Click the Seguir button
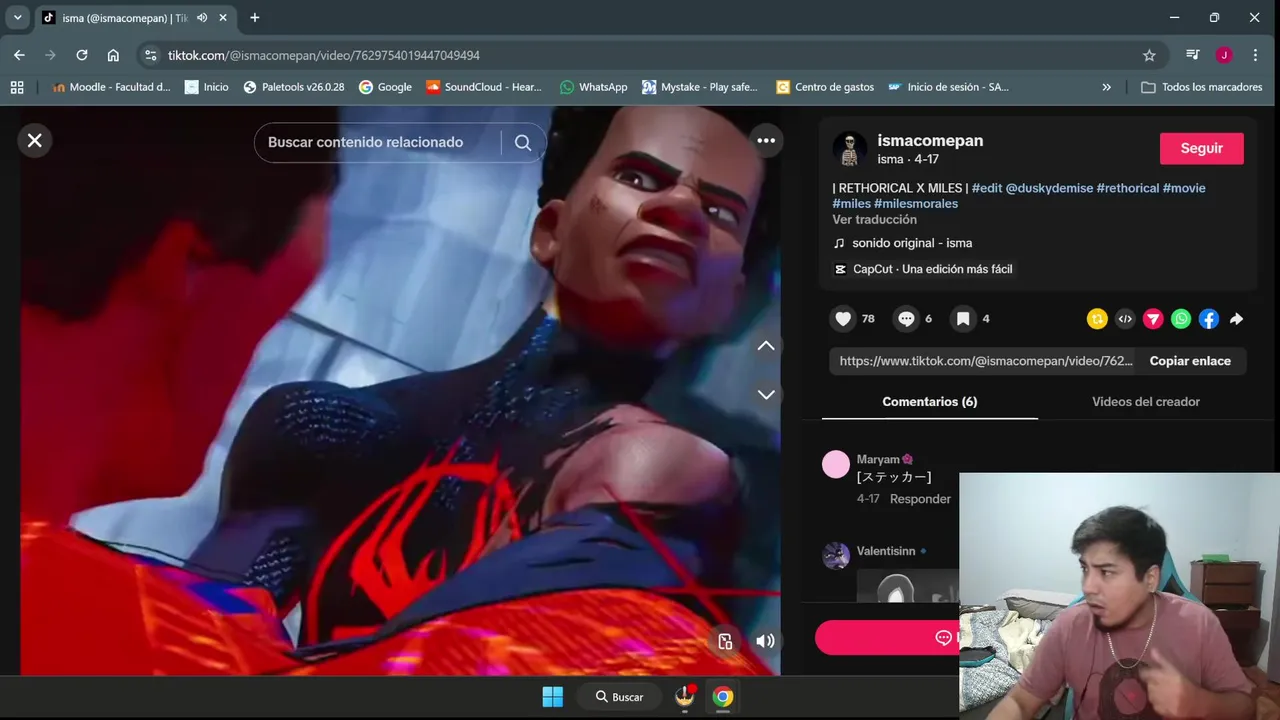1280x720 pixels. pyautogui.click(x=1201, y=148)
